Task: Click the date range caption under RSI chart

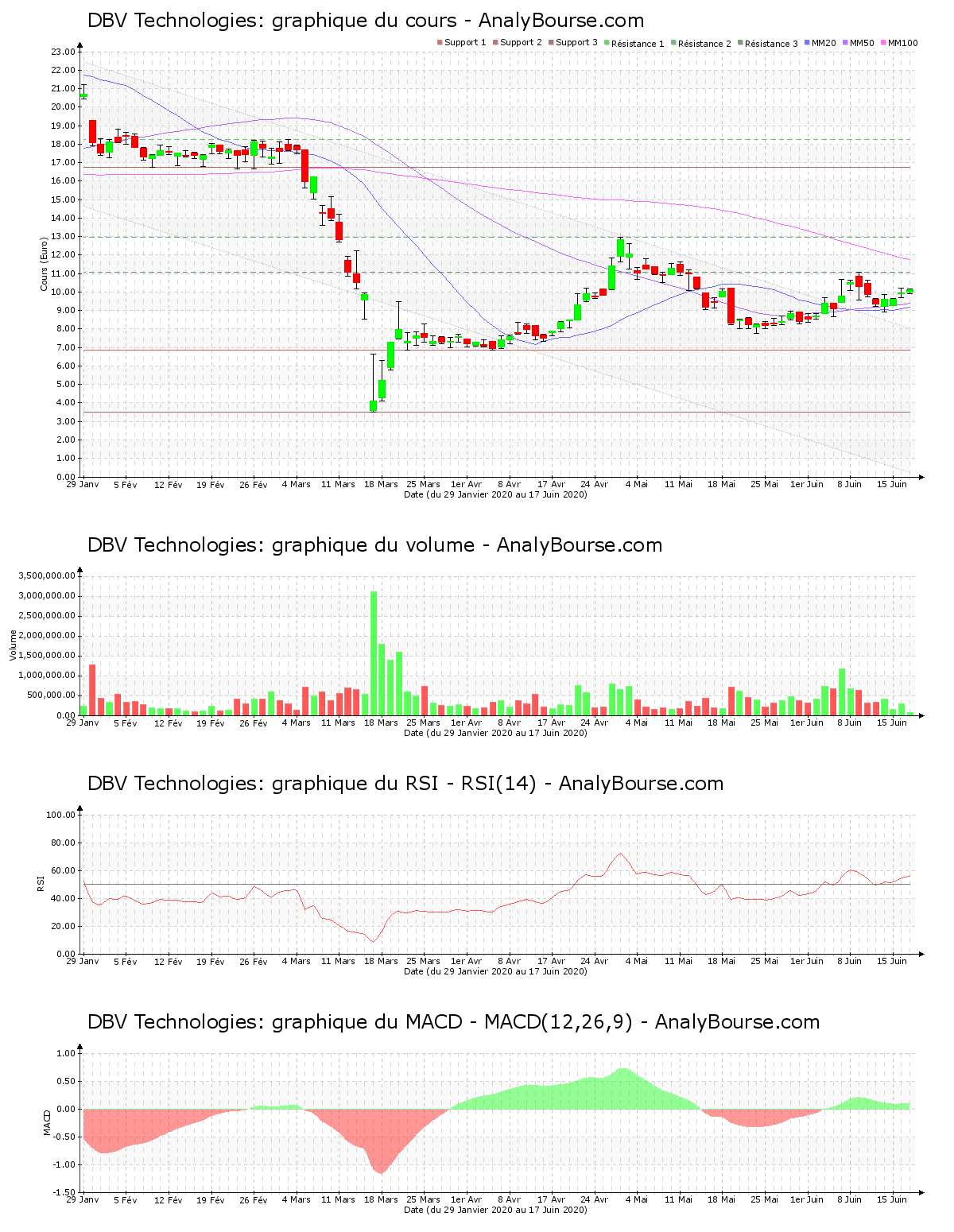Action: click(x=495, y=971)
